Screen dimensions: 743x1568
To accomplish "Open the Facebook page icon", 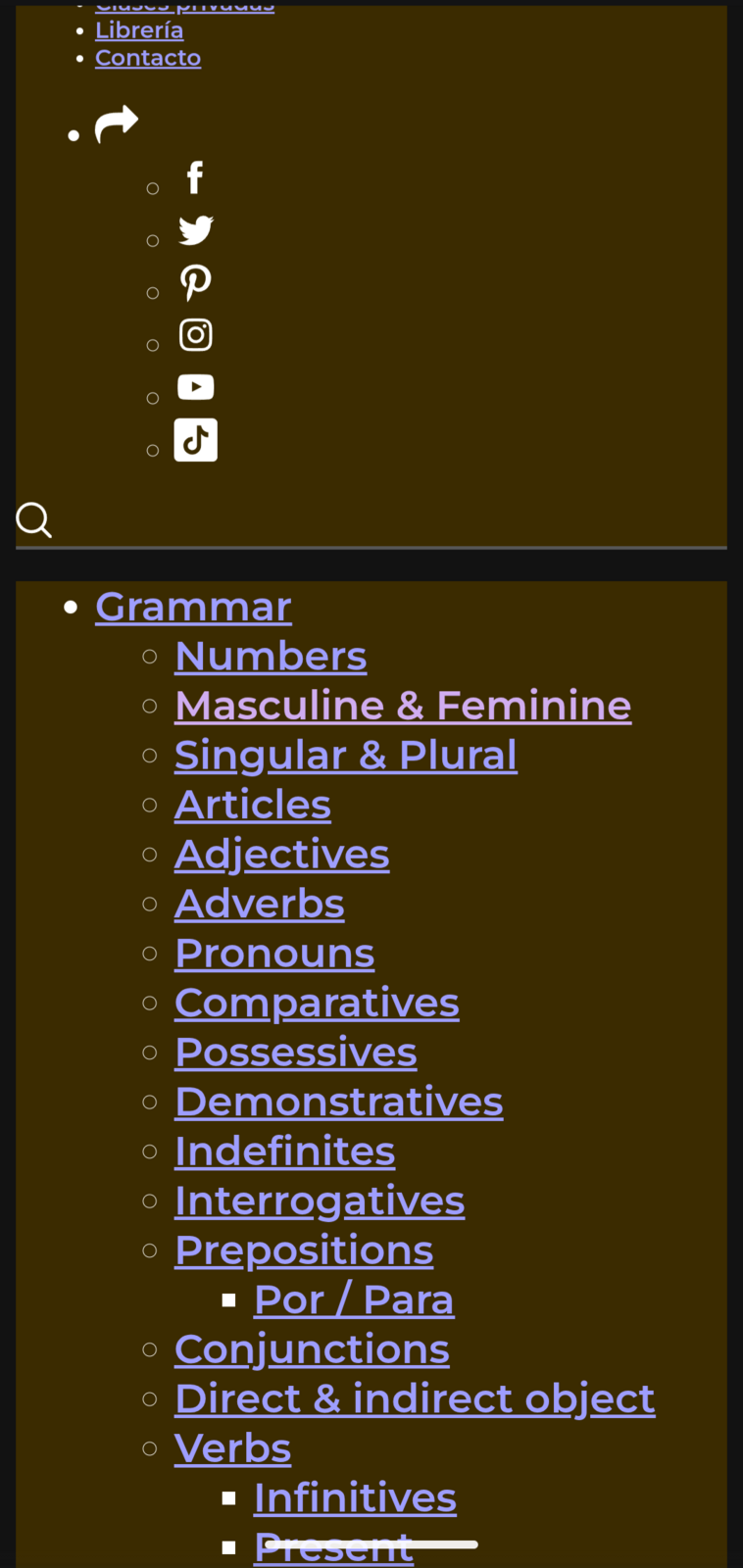I will click(x=195, y=178).
